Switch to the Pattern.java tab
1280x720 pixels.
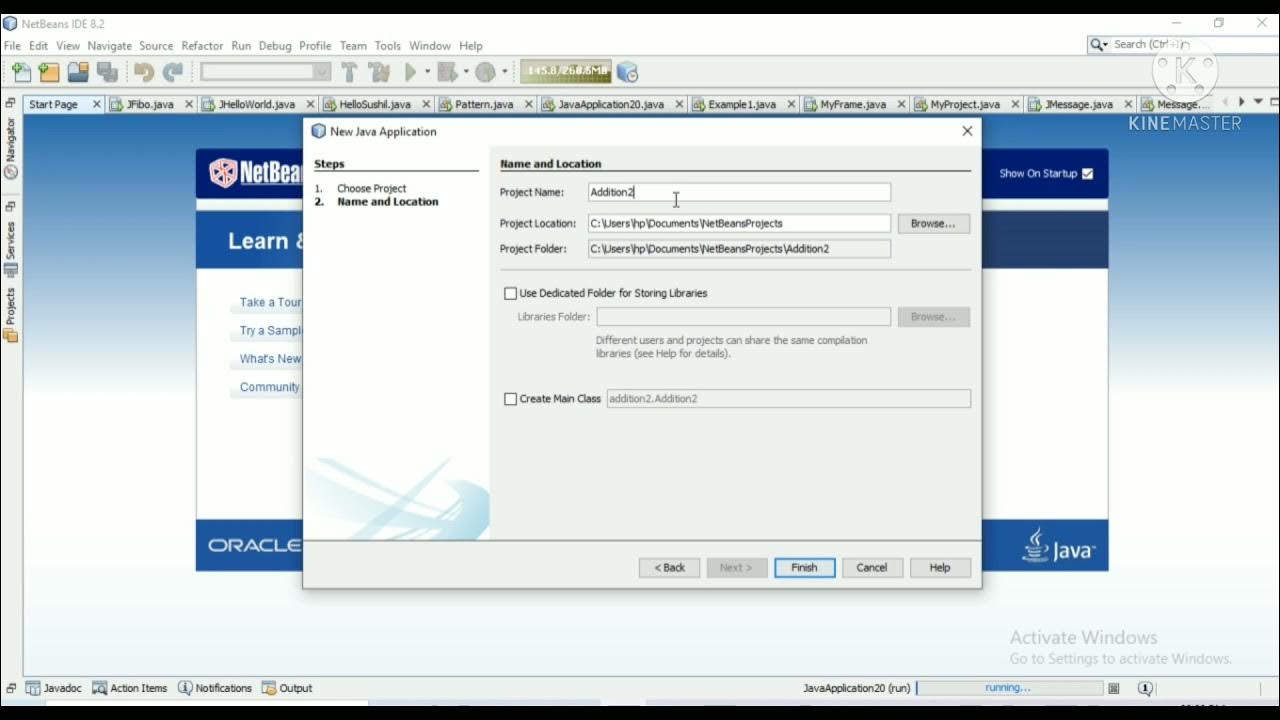pos(484,104)
